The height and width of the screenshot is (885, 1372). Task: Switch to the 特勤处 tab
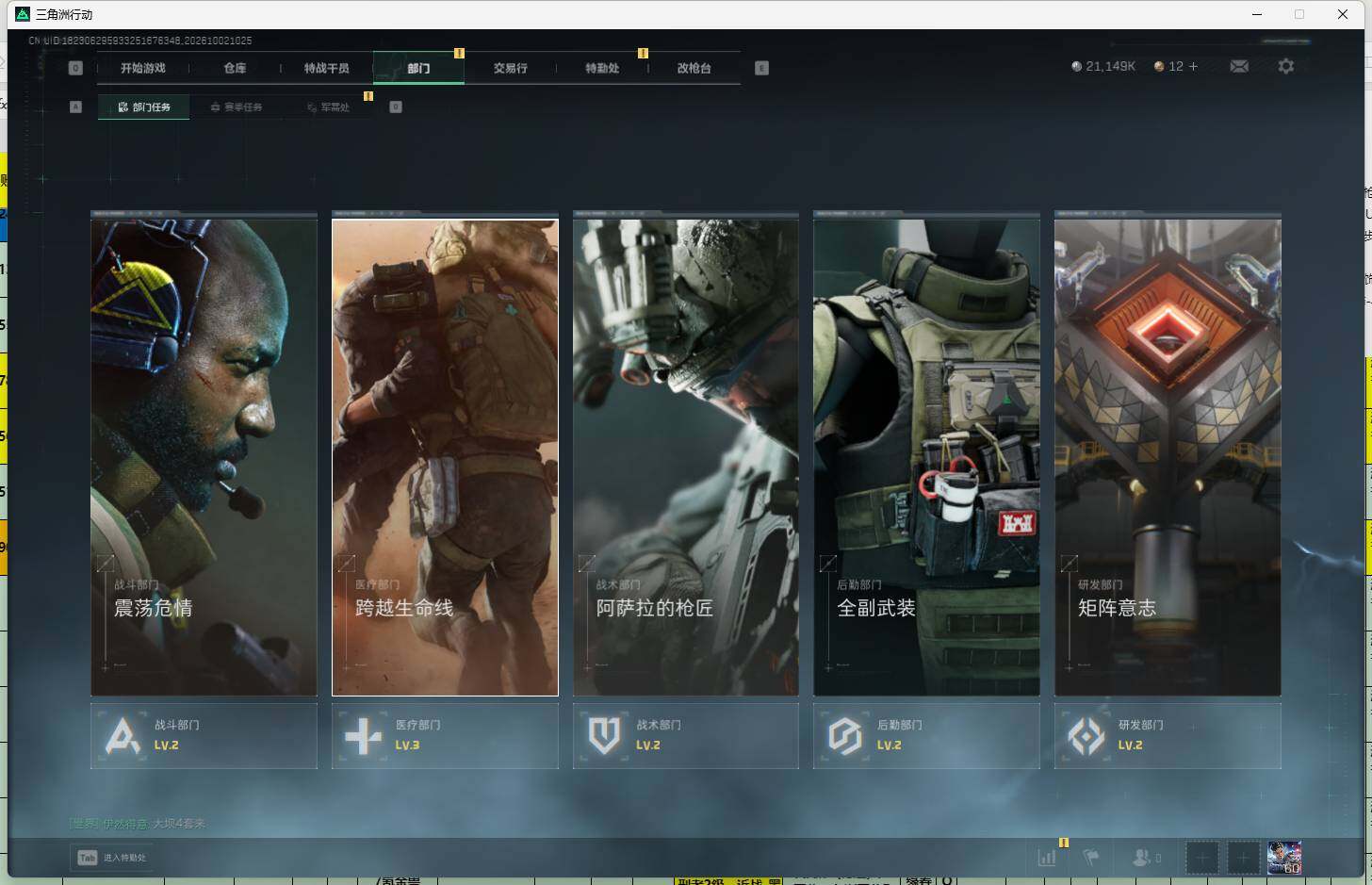point(602,68)
